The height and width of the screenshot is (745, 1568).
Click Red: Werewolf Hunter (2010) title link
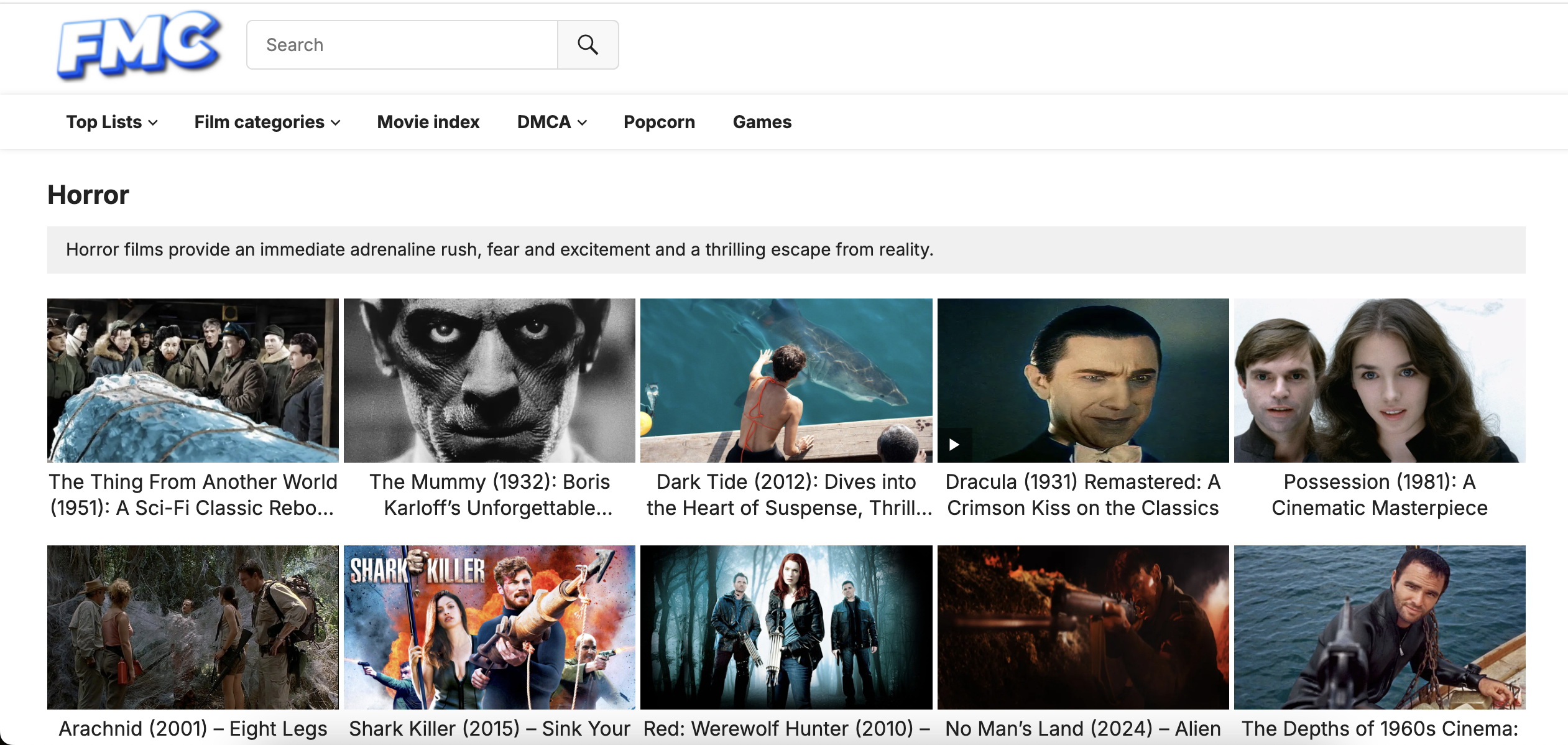tap(786, 729)
